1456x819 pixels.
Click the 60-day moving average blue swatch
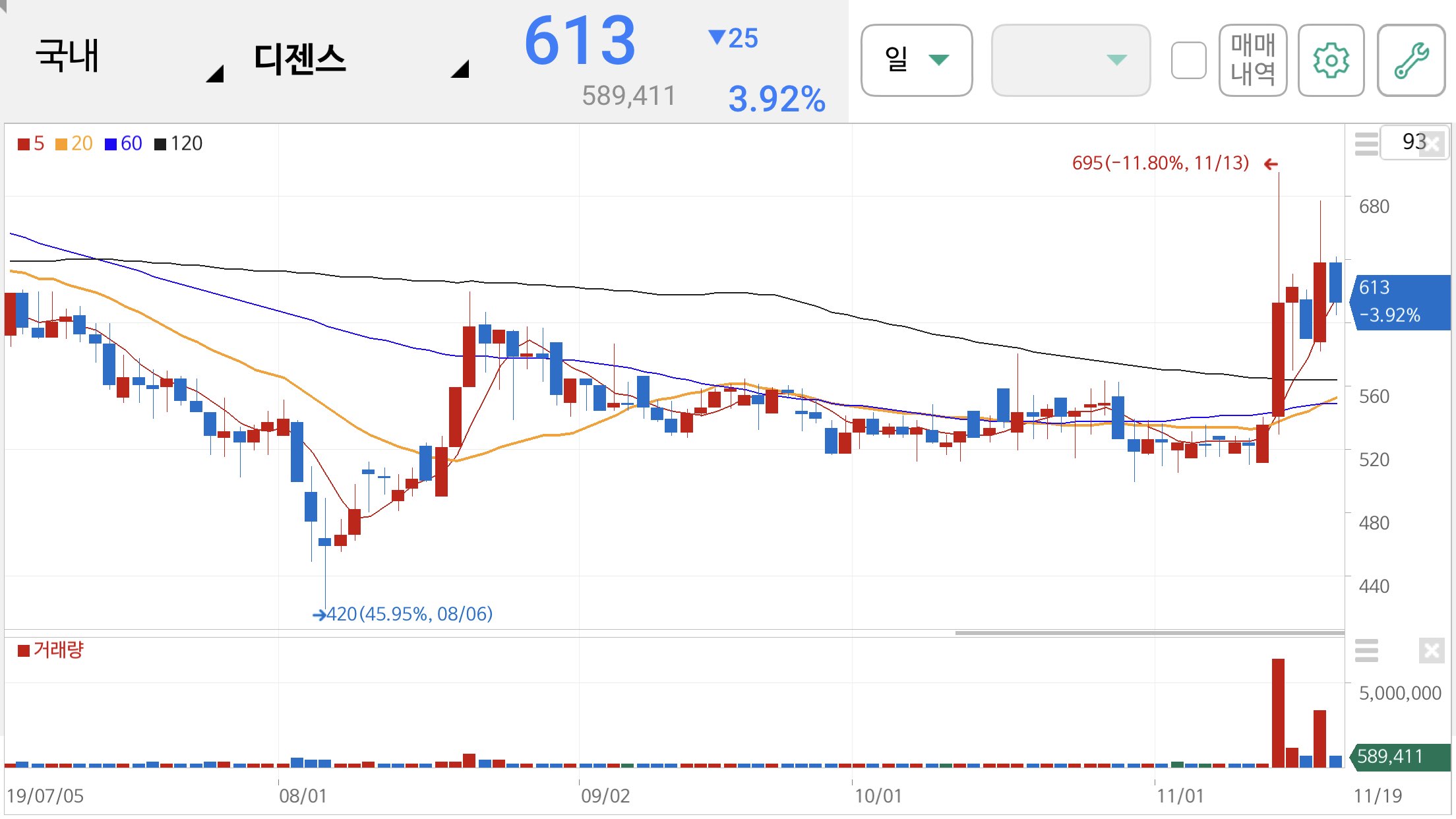(111, 144)
